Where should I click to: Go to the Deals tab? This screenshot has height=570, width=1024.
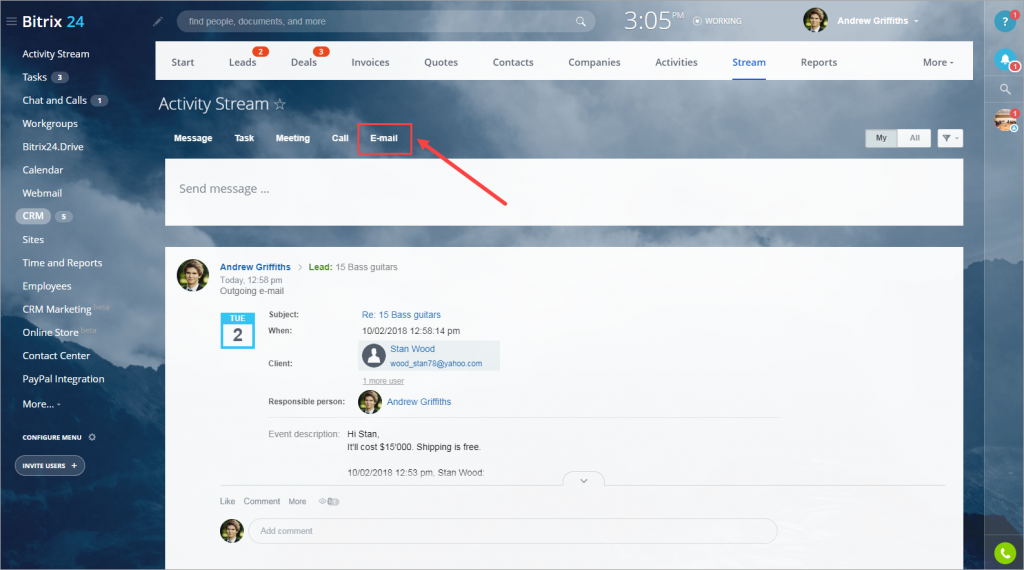(x=304, y=63)
